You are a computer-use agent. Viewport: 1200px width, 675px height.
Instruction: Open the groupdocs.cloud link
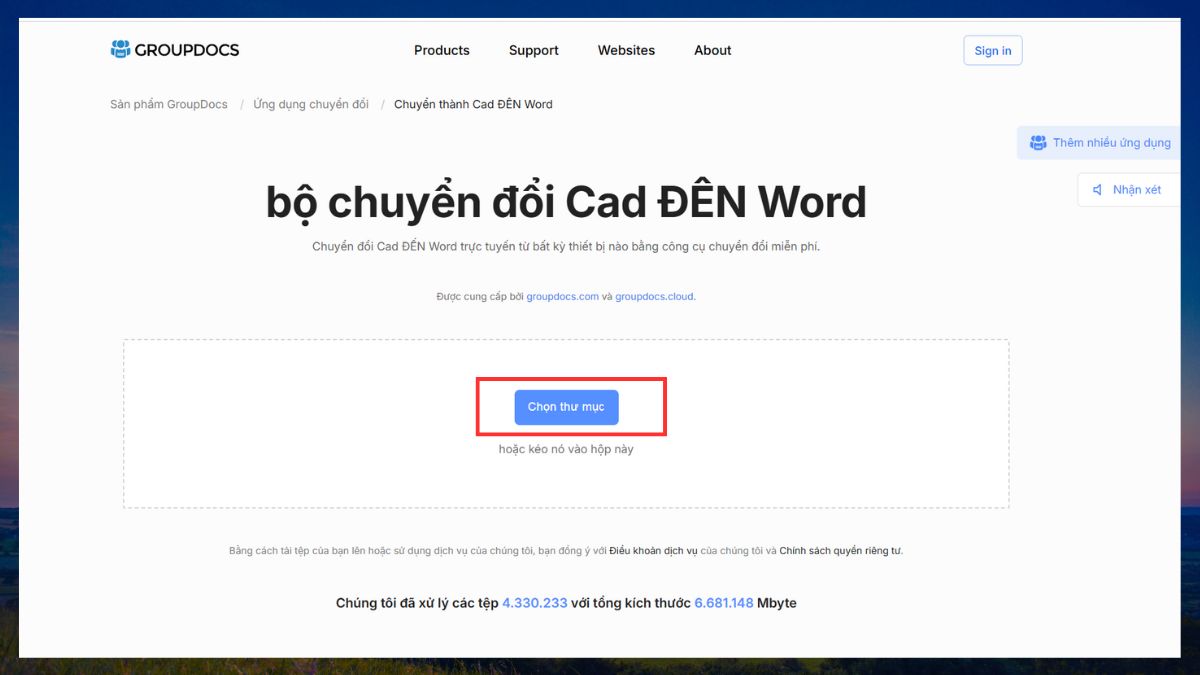point(654,297)
